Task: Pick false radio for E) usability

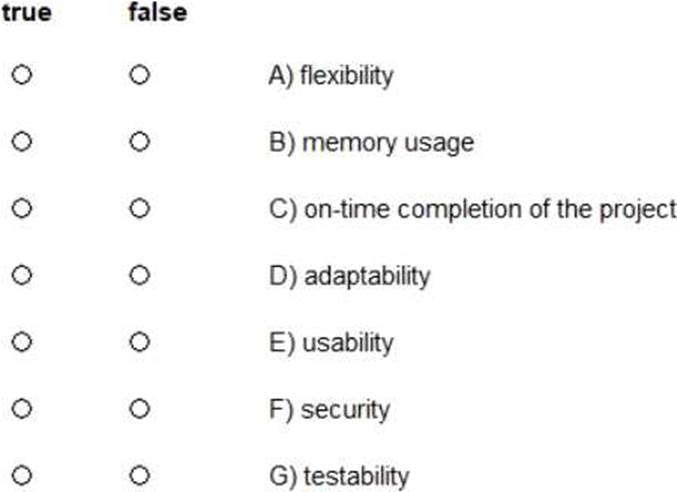Action: [139, 342]
